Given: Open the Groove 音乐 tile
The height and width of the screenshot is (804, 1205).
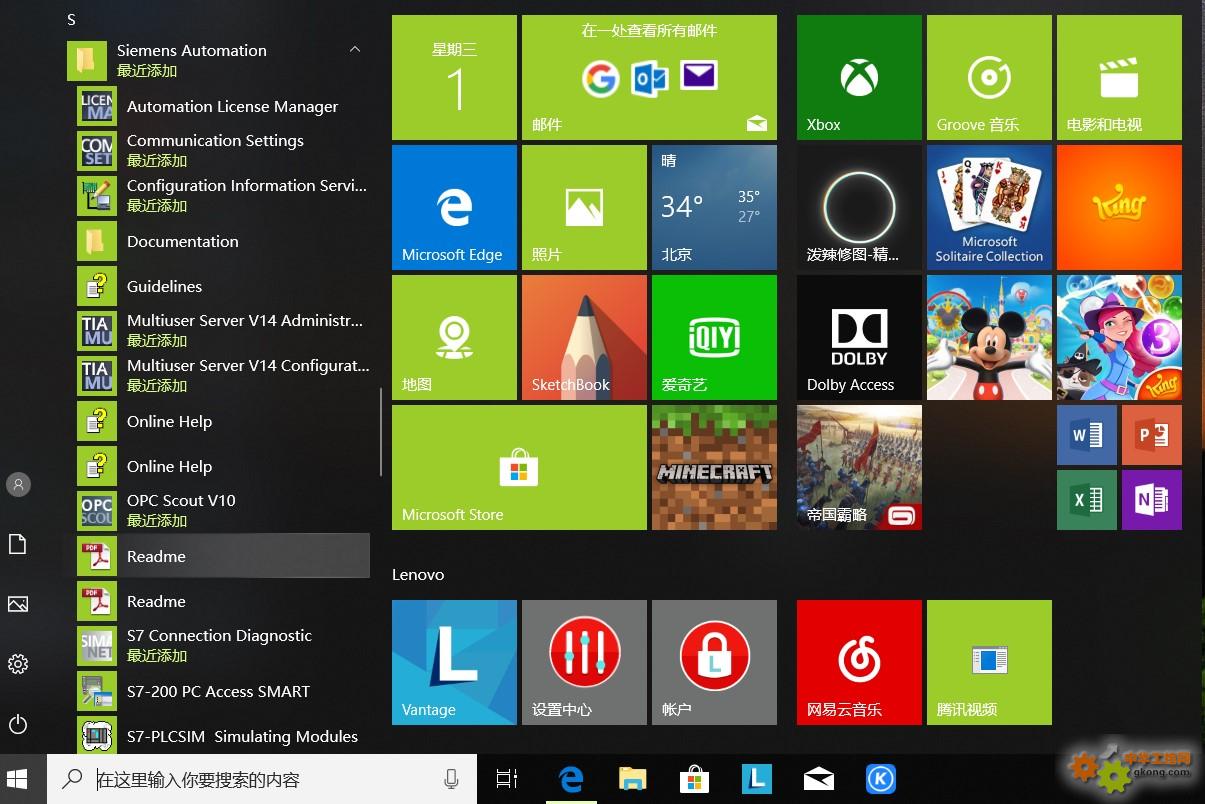Looking at the screenshot, I should pos(989,77).
